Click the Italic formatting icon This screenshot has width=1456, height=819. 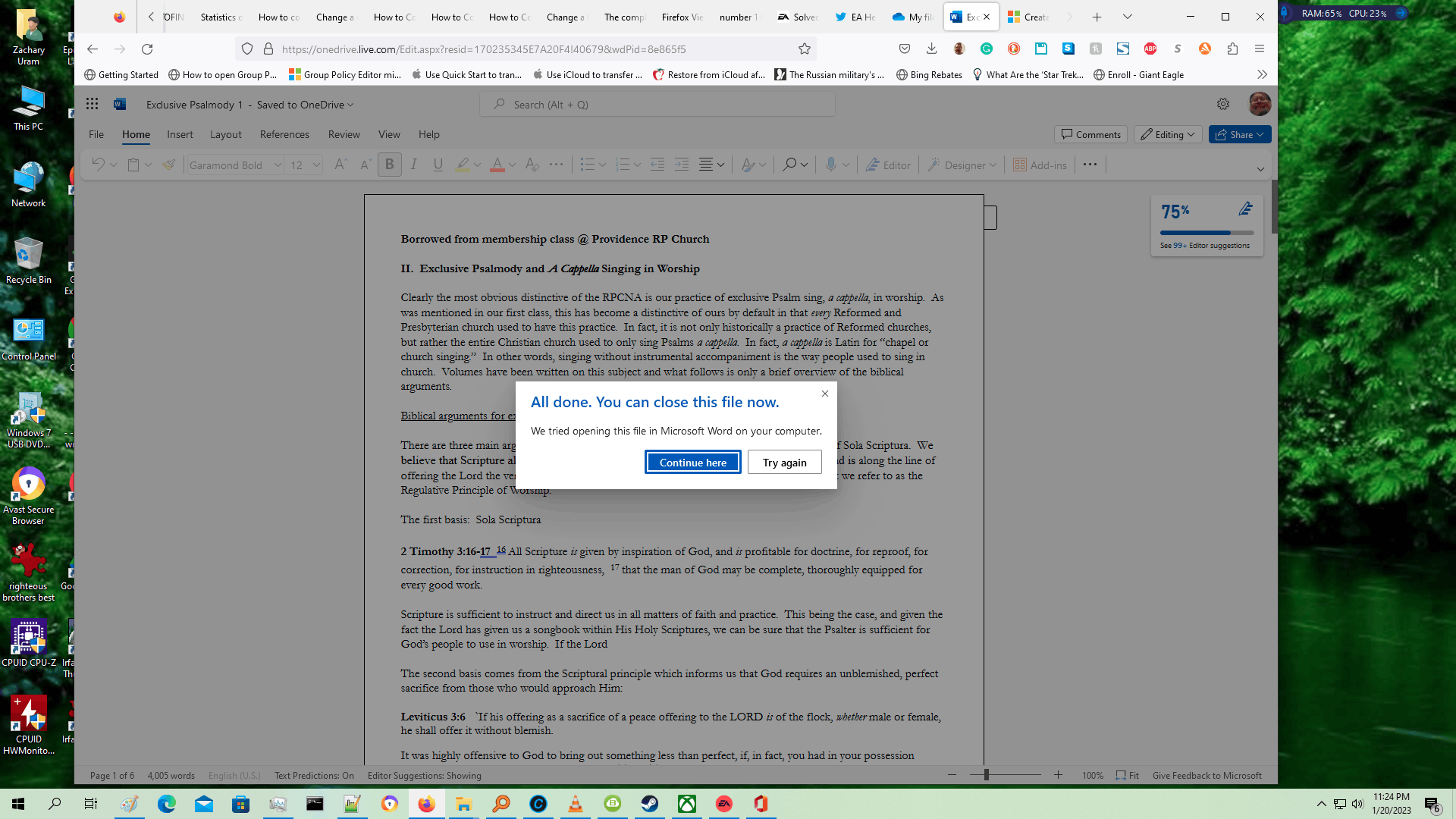[x=414, y=165]
